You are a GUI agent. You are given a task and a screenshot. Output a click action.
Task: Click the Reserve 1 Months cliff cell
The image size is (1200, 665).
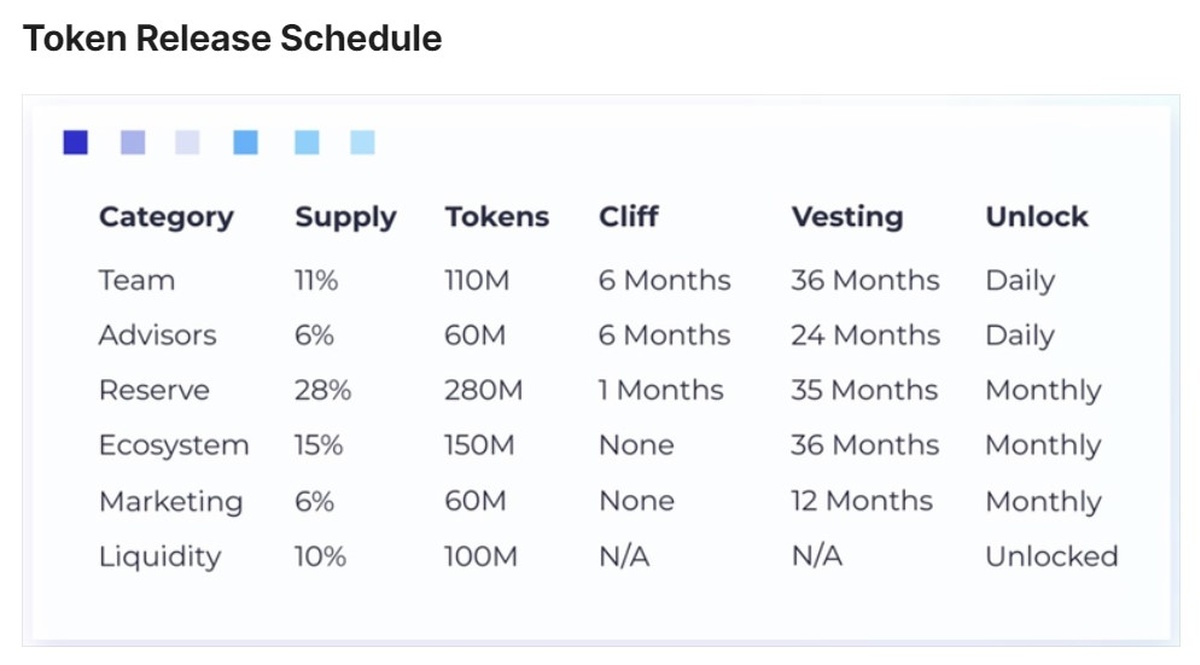point(660,390)
